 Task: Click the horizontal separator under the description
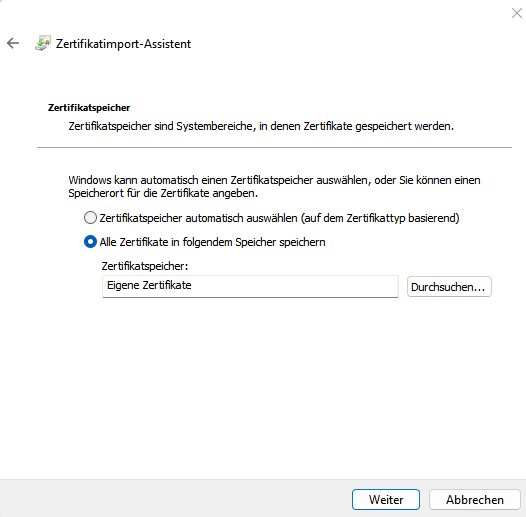[x=274, y=147]
